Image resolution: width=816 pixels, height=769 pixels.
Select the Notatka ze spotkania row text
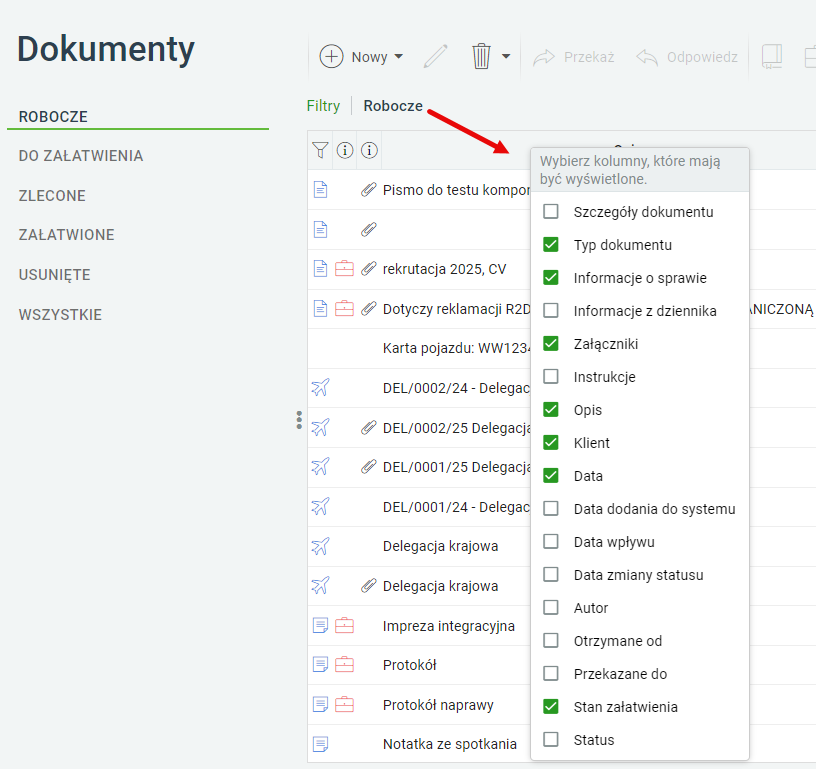(x=450, y=744)
